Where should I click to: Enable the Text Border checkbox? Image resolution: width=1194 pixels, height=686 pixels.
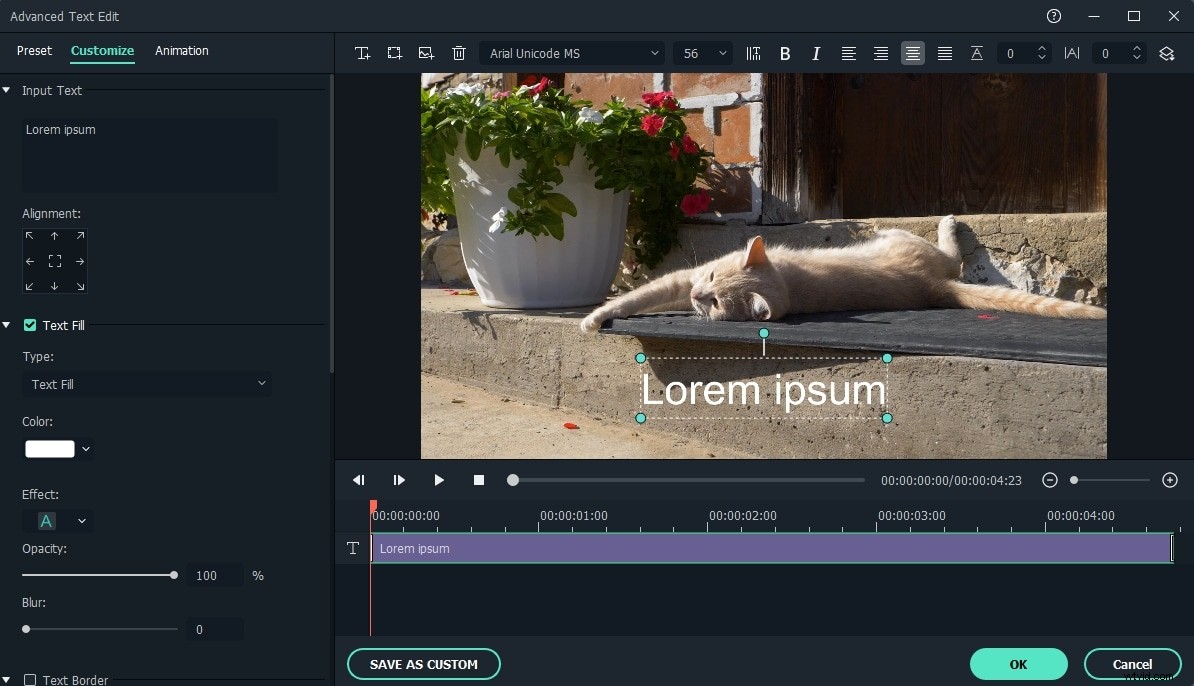point(30,679)
